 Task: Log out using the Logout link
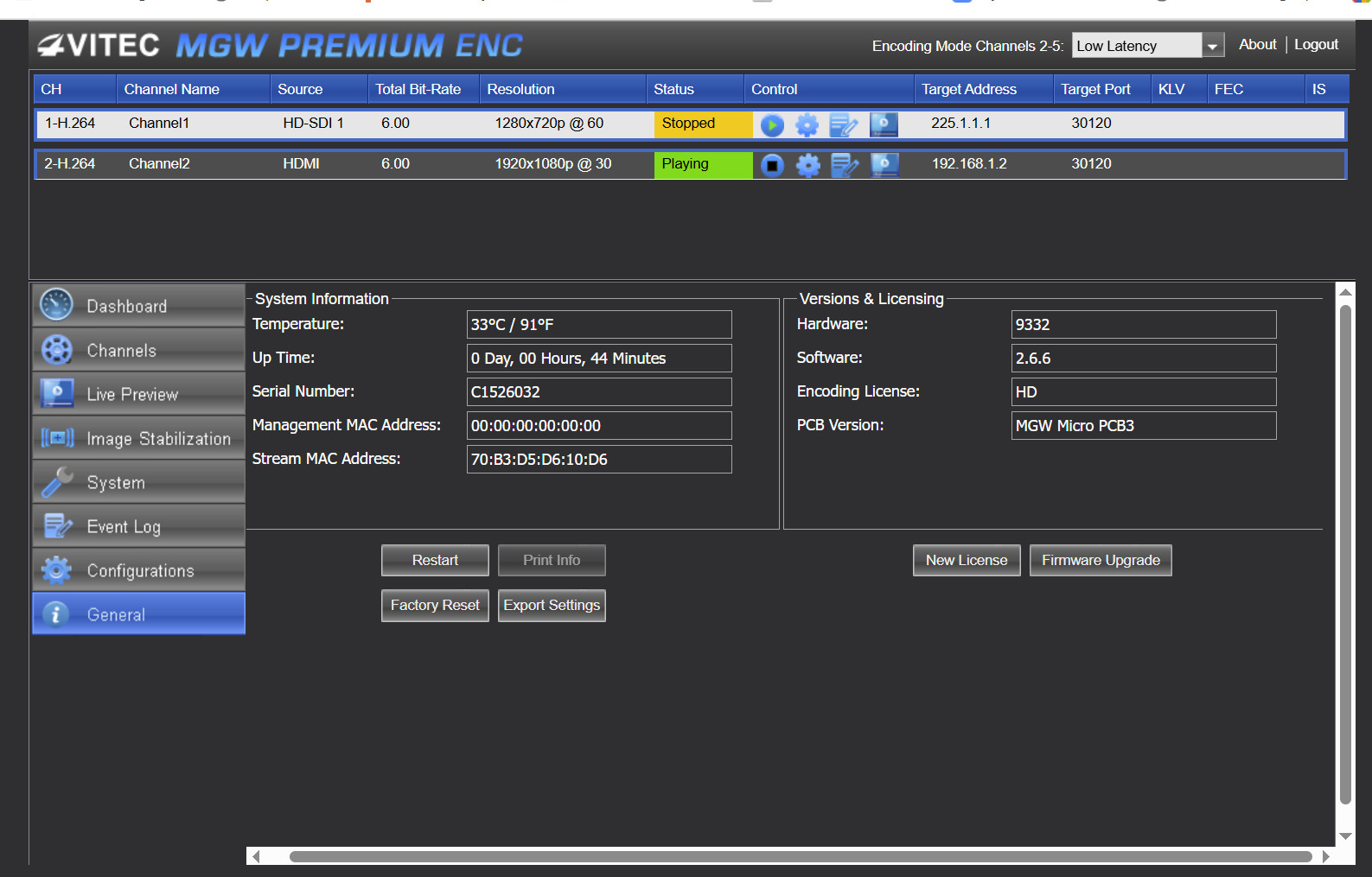tap(1316, 45)
